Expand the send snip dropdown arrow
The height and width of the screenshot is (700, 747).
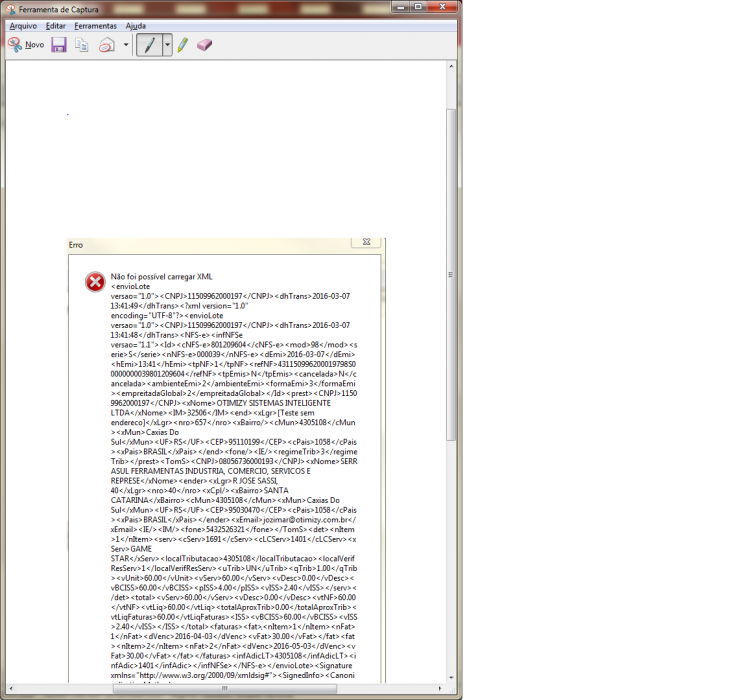[x=126, y=45]
